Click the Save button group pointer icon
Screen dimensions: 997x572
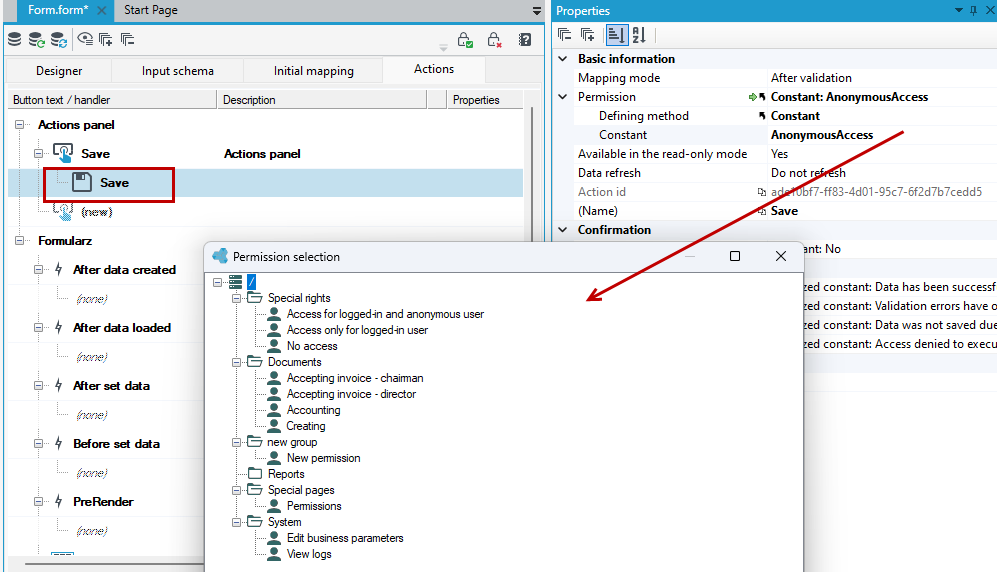pos(63,153)
